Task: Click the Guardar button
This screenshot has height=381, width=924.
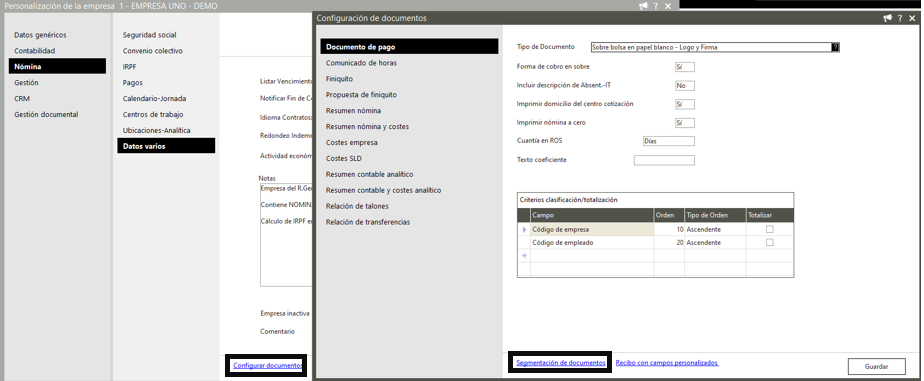Action: click(876, 366)
